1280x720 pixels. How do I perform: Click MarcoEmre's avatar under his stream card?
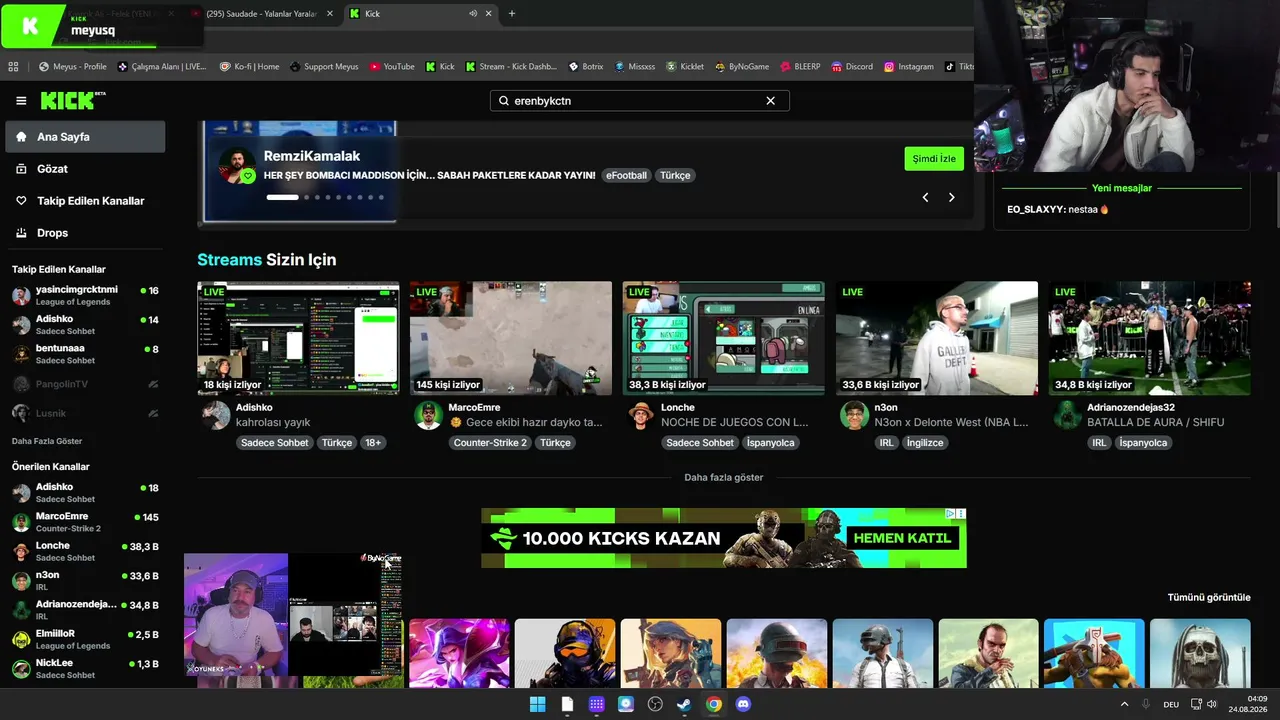click(x=428, y=415)
